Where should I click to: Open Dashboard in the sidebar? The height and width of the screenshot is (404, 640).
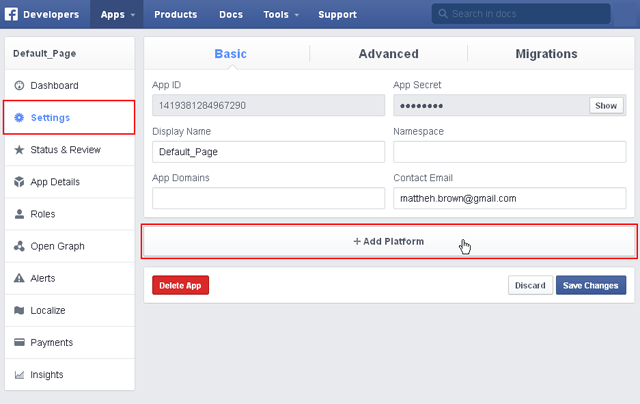[70, 85]
